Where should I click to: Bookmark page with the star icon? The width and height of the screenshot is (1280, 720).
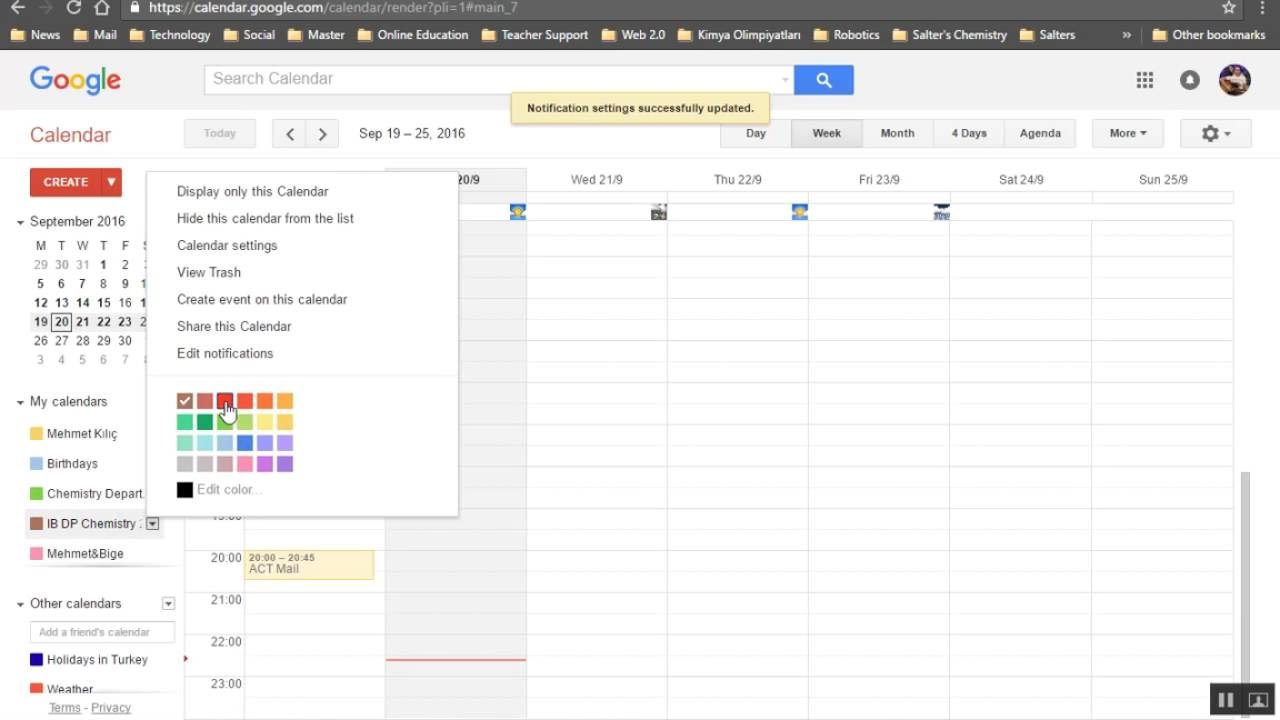coord(1229,8)
